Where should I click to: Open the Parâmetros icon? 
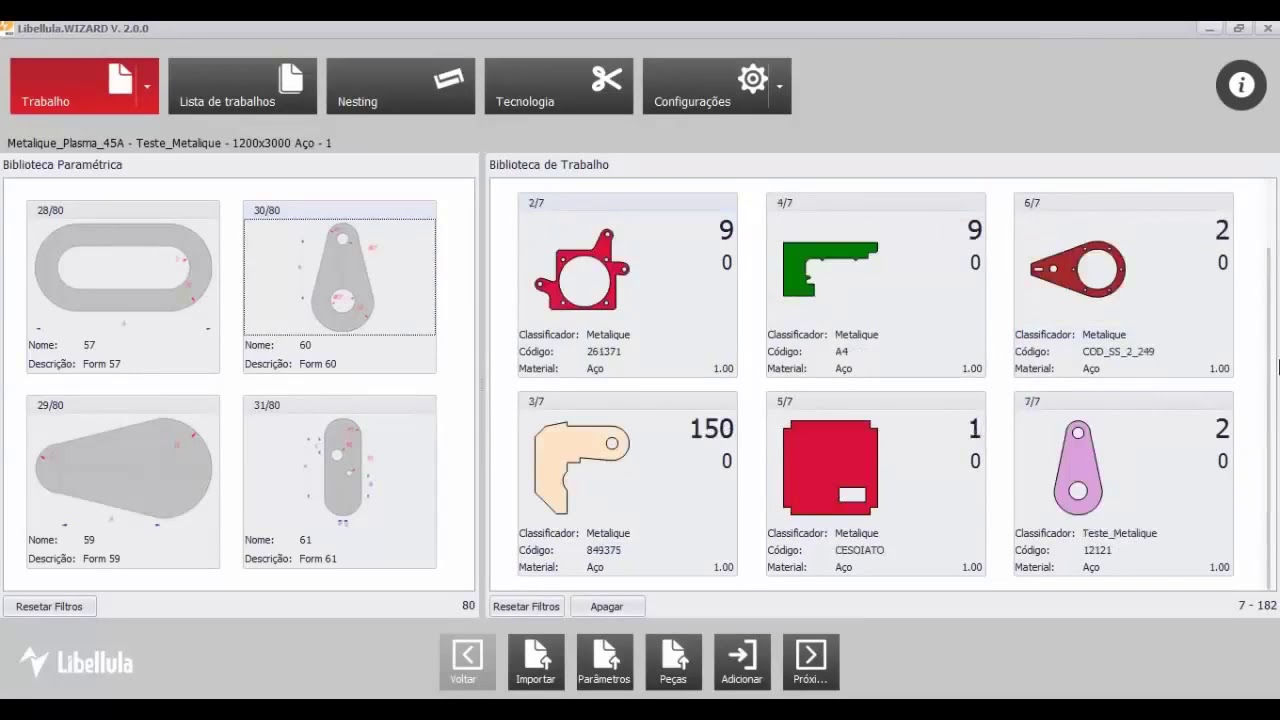coord(604,662)
